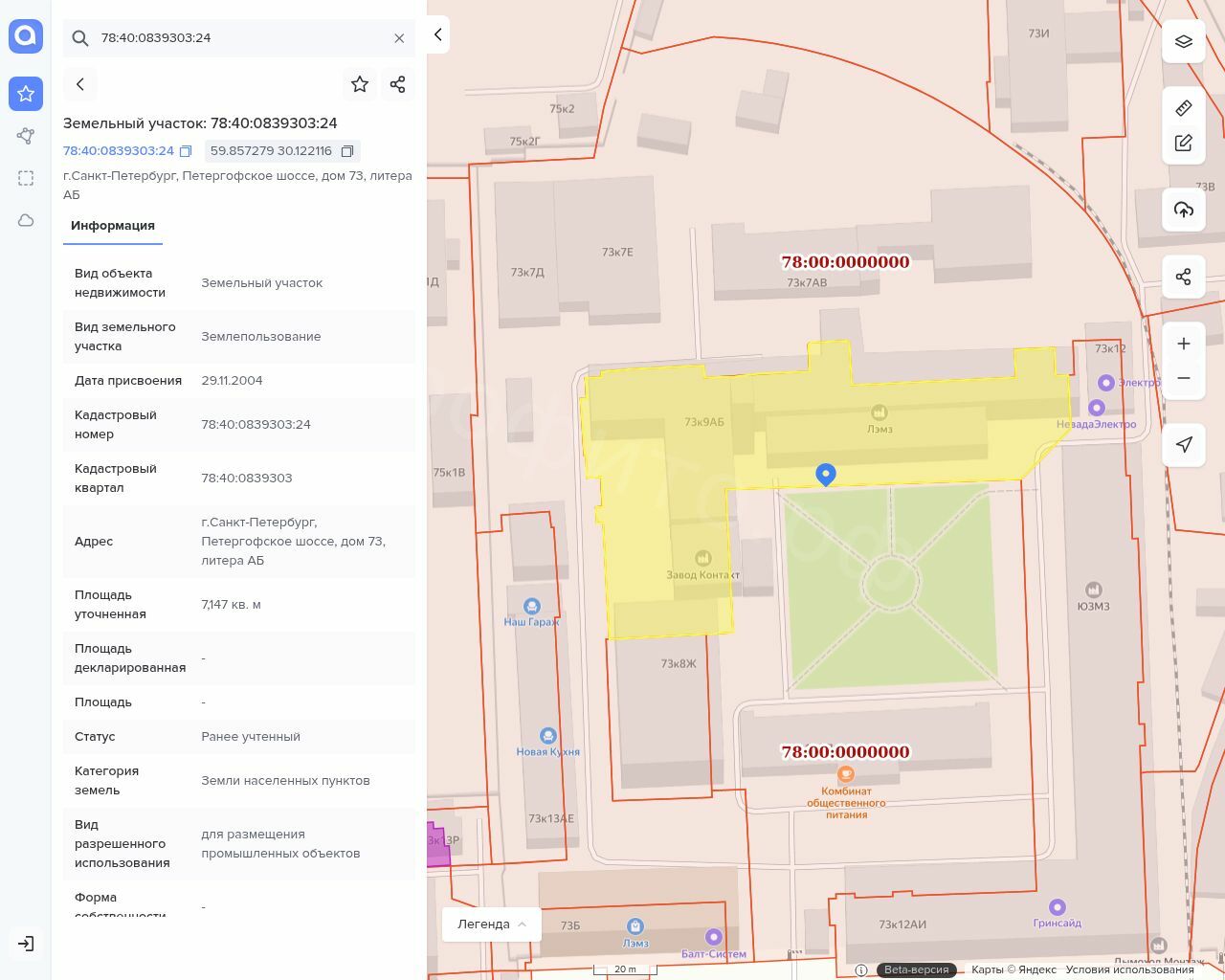Activate the draw and edit tool
The image size is (1225, 980).
pos(1184,143)
